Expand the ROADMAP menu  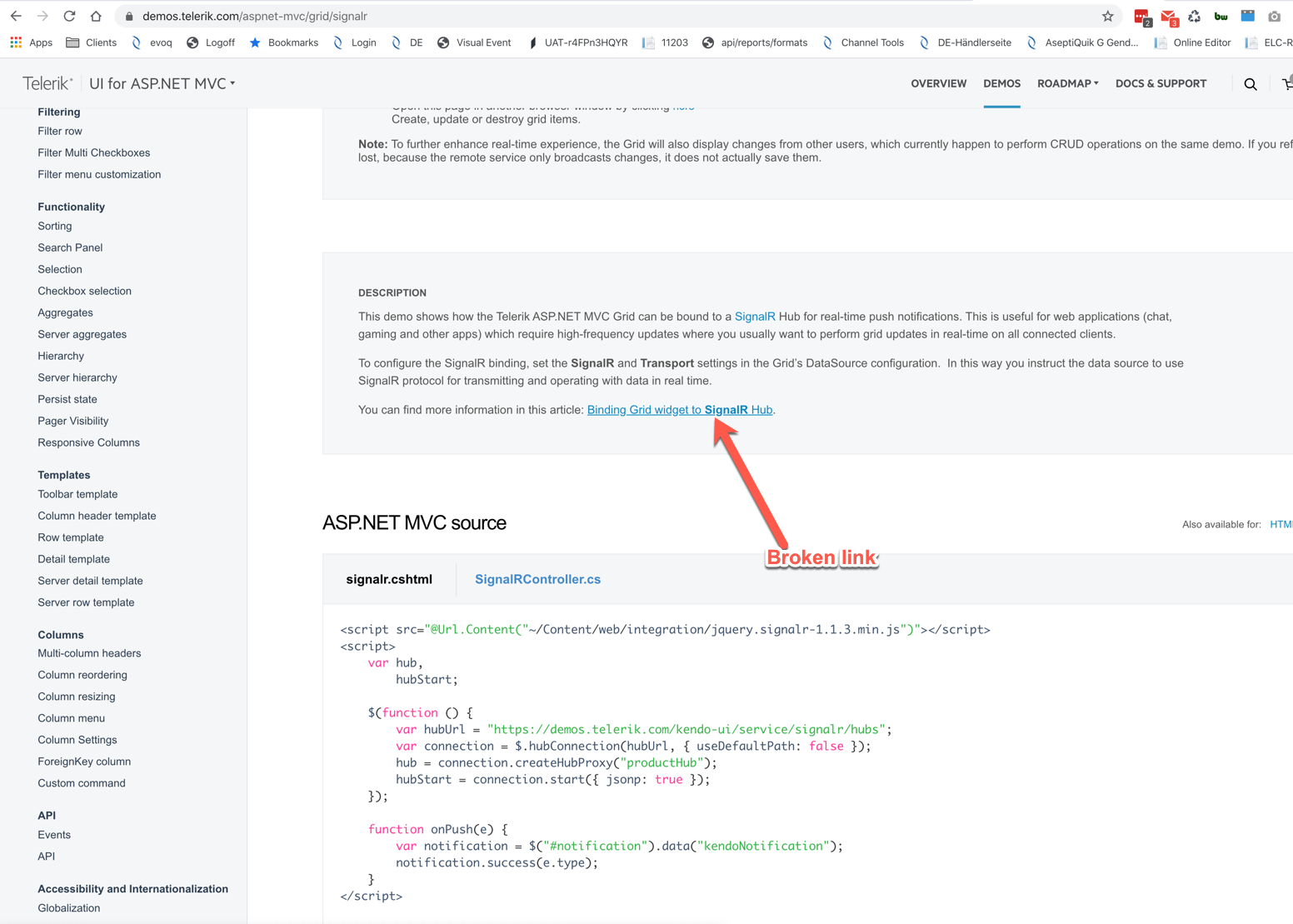[1068, 83]
